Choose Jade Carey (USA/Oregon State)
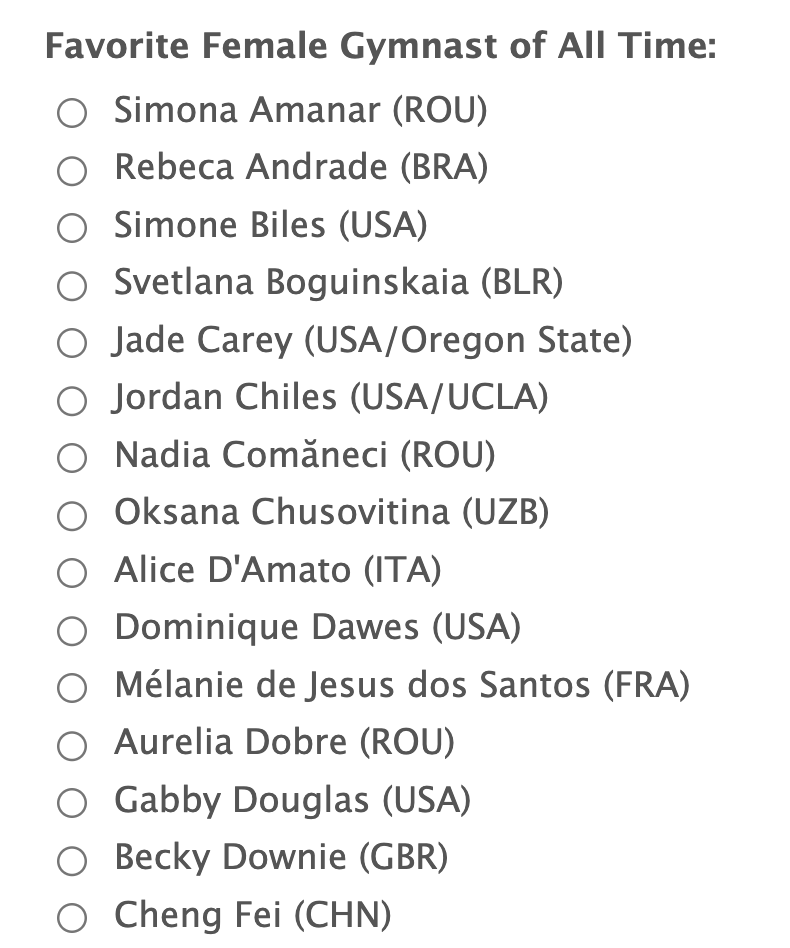The height and width of the screenshot is (948, 790). 72,343
